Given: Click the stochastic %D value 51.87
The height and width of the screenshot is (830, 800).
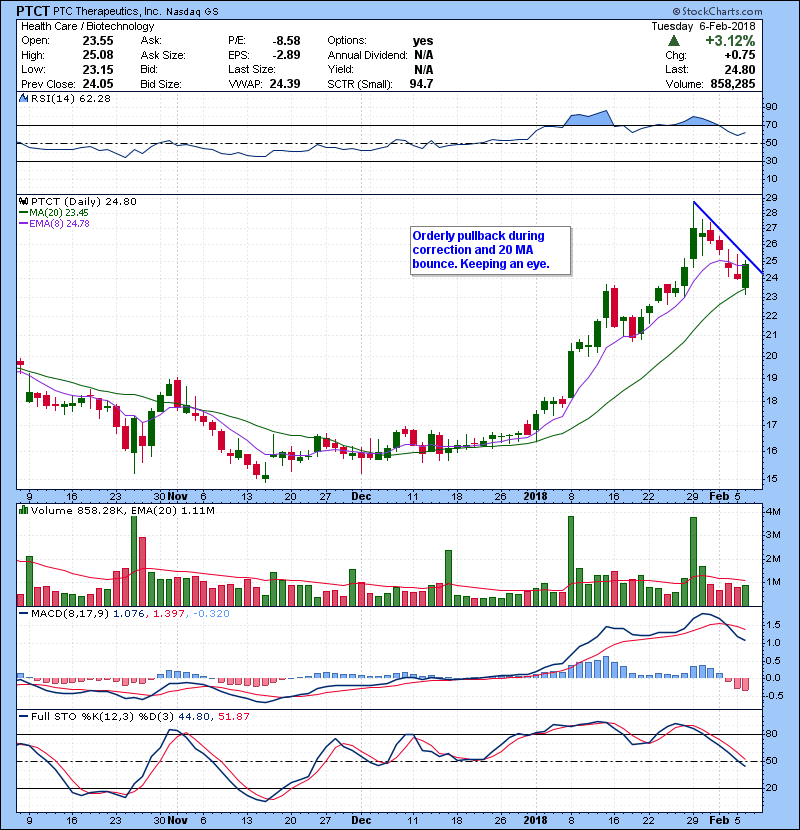Looking at the screenshot, I should [x=233, y=717].
